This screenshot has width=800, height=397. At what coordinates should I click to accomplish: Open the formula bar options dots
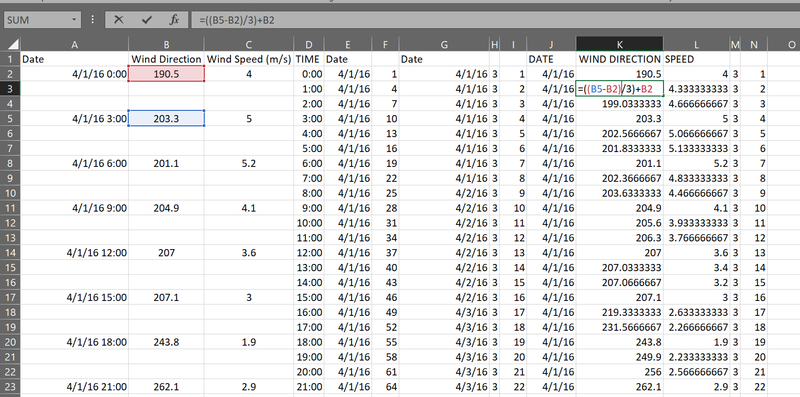[x=92, y=20]
